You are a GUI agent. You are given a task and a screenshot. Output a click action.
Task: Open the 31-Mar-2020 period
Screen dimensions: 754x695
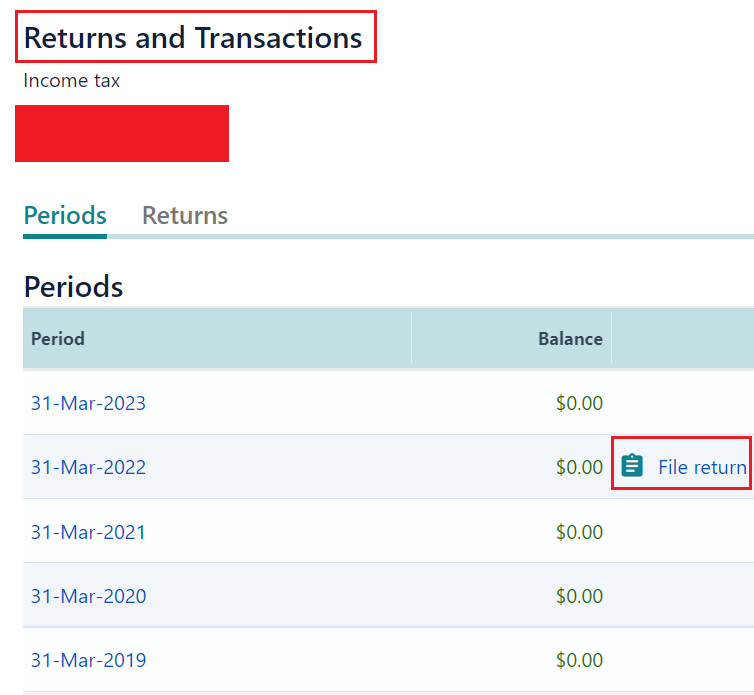(88, 596)
